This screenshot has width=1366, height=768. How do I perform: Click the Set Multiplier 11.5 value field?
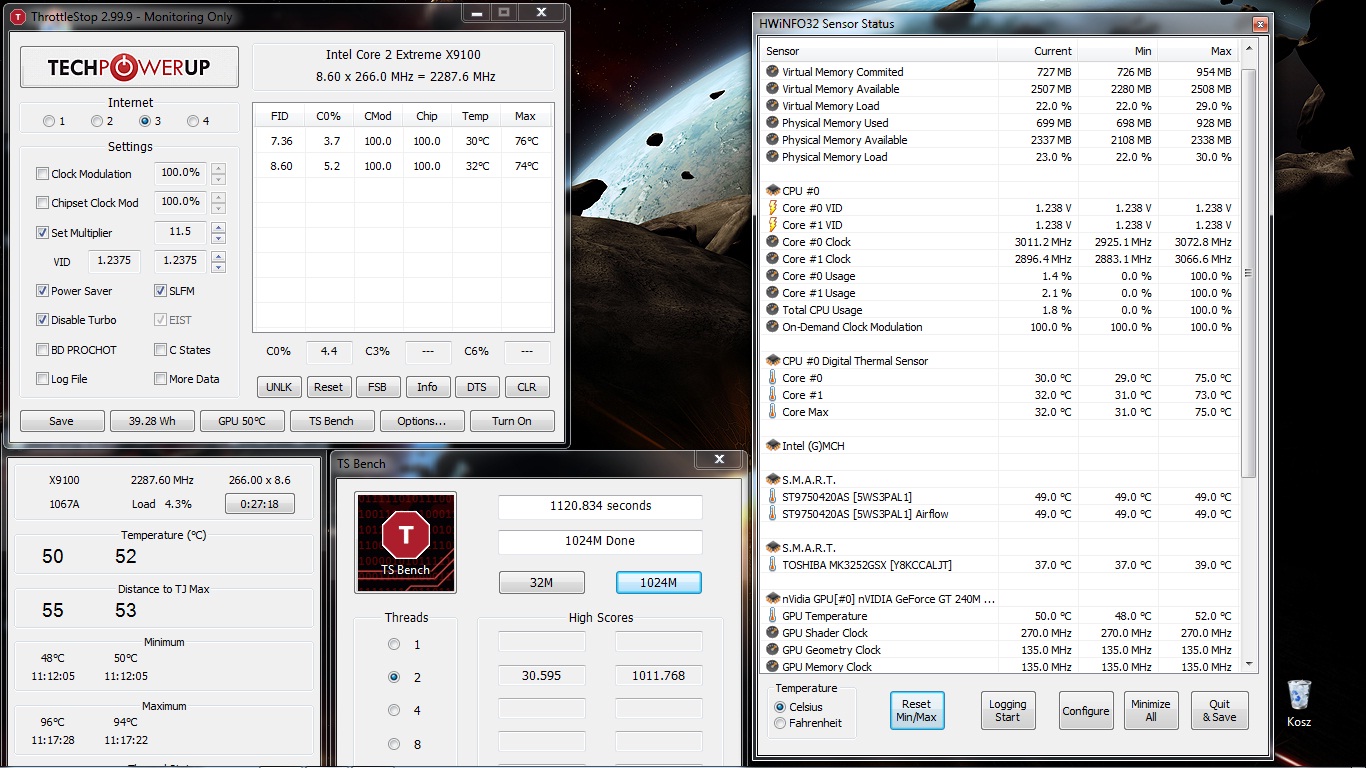180,232
